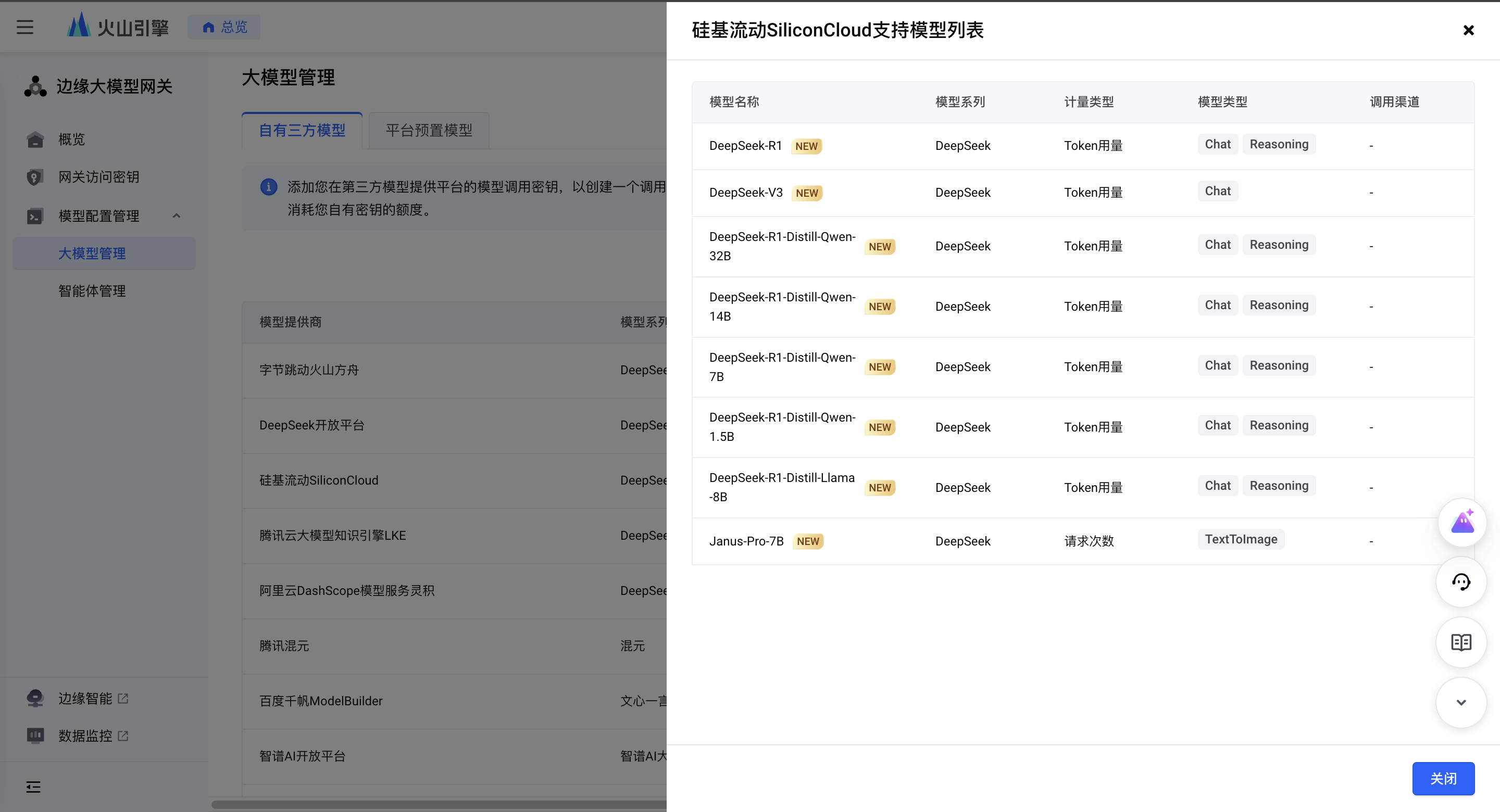Click the 总览 home breadcrumb button
The image size is (1500, 812).
coord(224,28)
